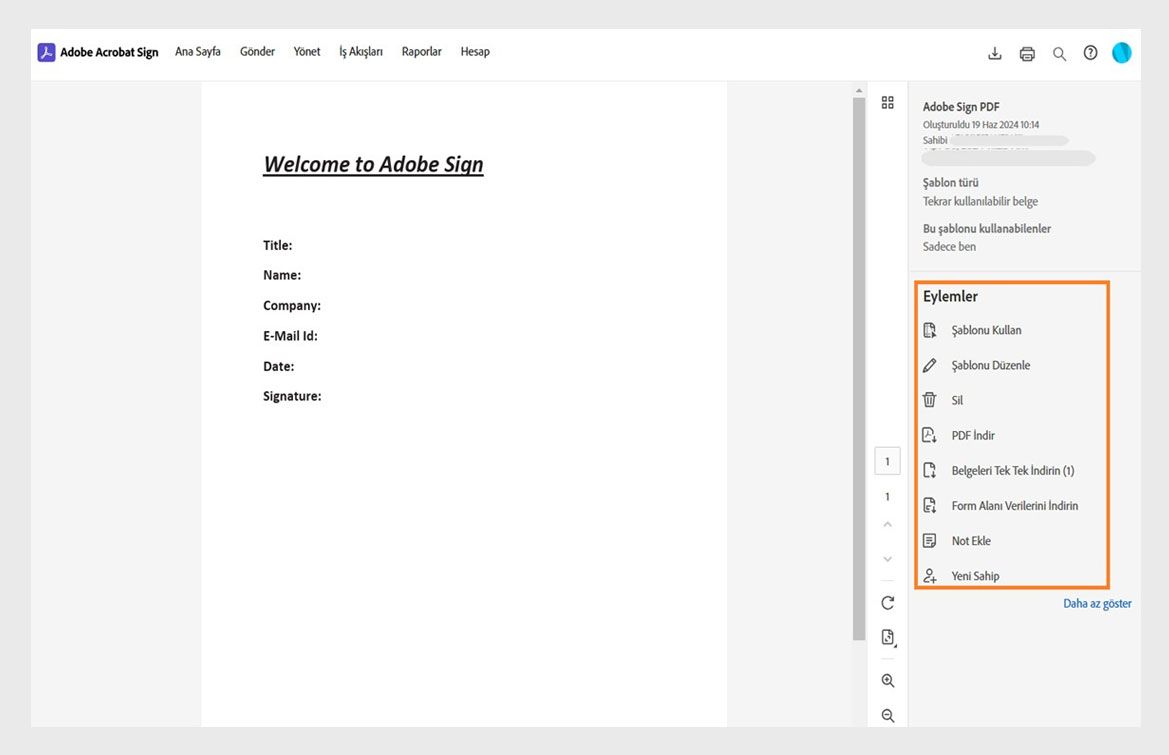1169x755 pixels.
Task: Click the Daha az göster link
Action: [x=1097, y=604]
